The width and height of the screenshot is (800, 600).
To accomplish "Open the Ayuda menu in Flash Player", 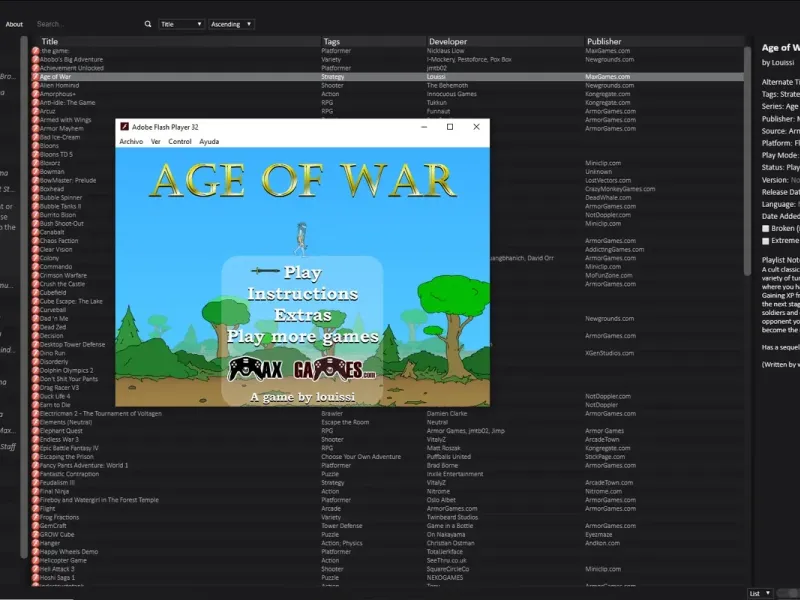I will coord(209,141).
